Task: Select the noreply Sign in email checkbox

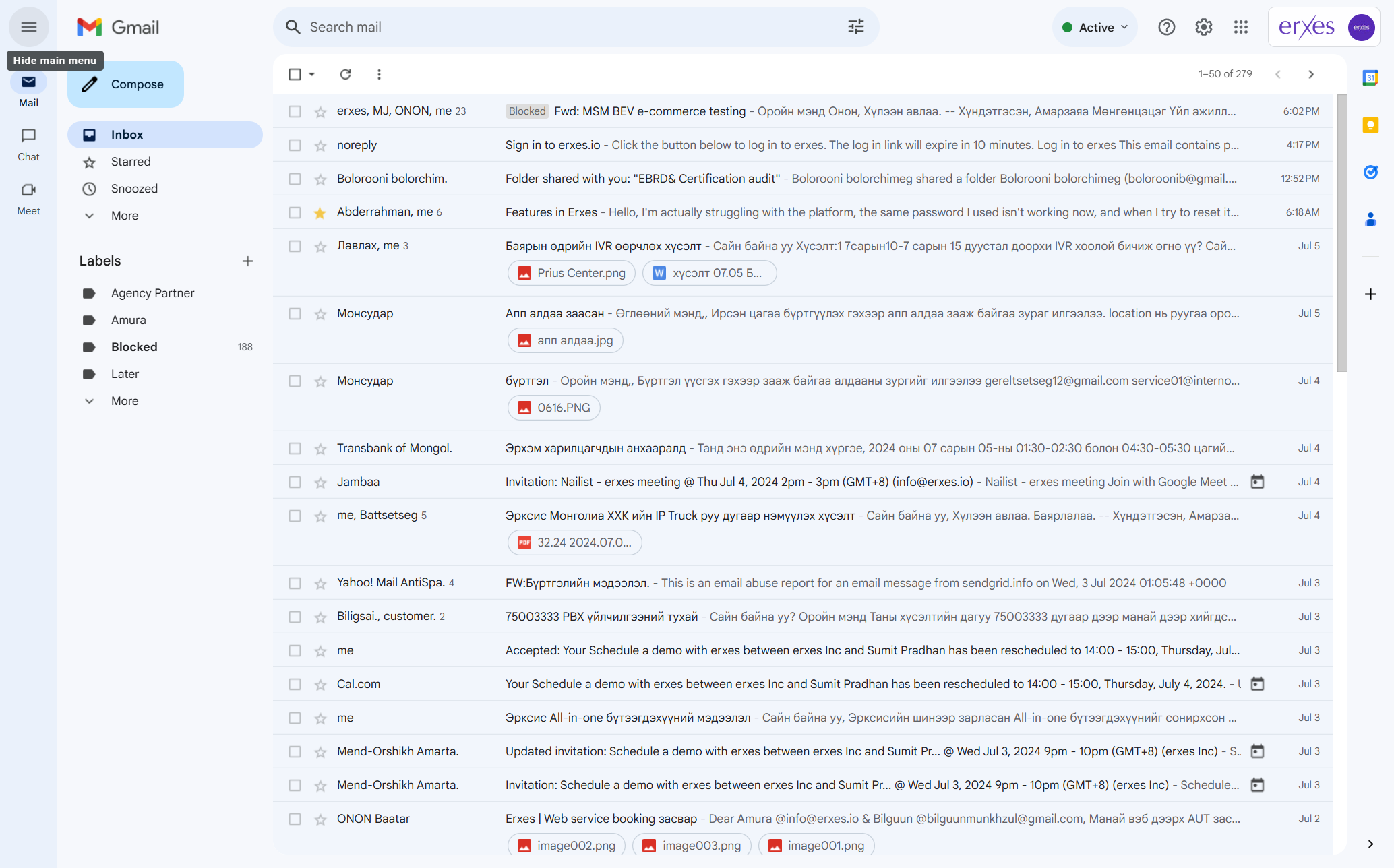Action: [x=295, y=145]
